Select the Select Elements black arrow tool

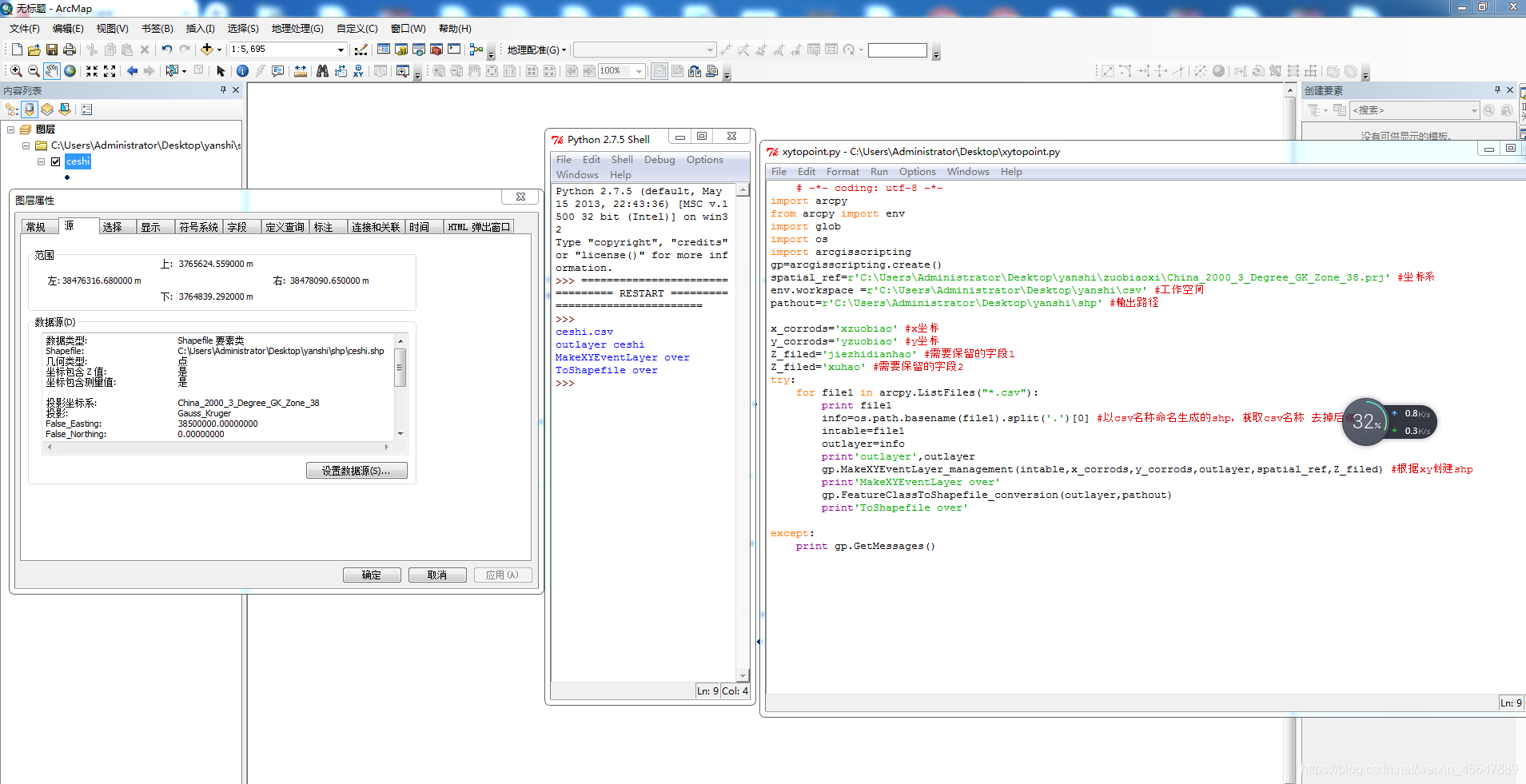[x=221, y=71]
